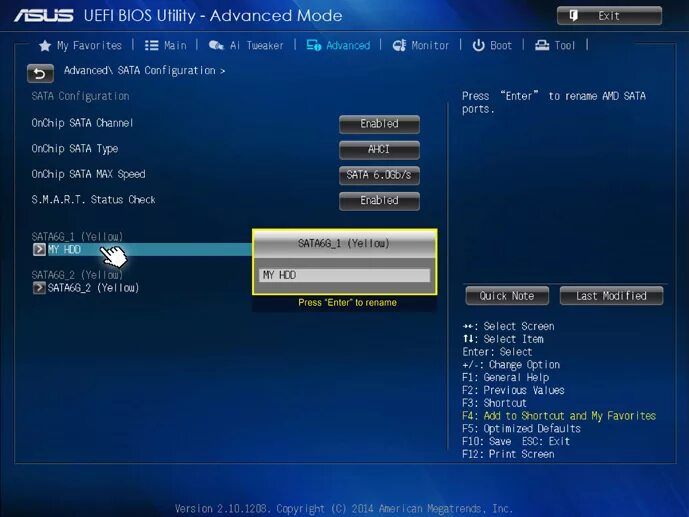This screenshot has width=689, height=517.
Task: Open the Boot tab
Action: (492, 46)
